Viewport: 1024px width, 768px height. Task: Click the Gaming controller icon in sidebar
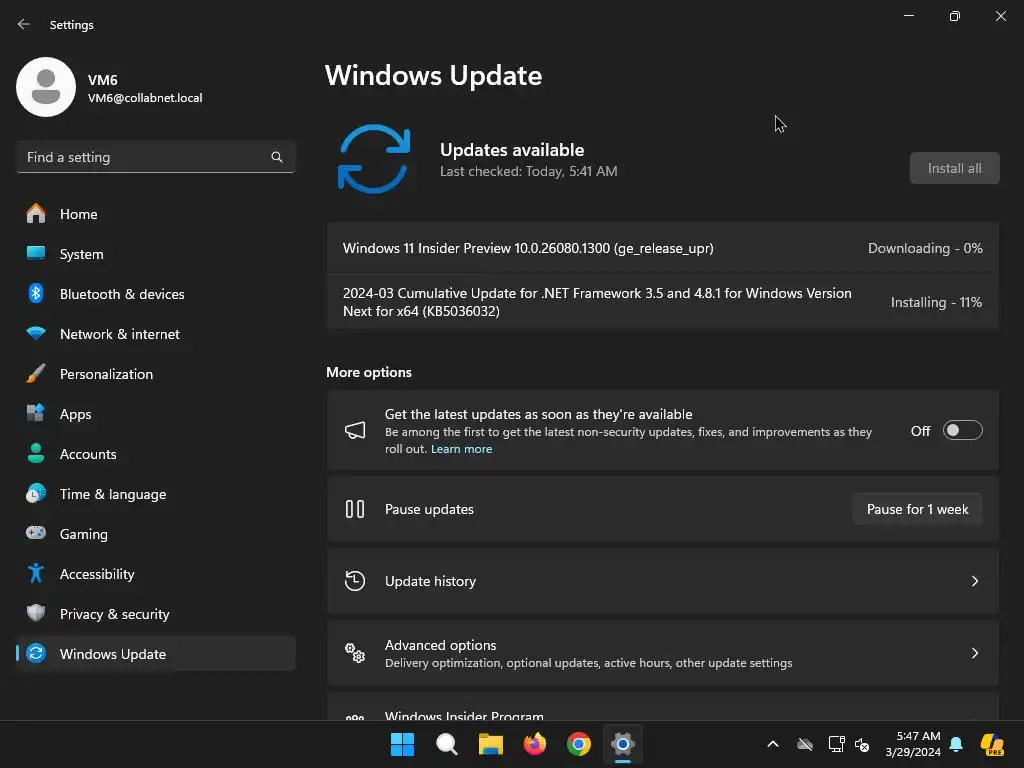pos(36,534)
